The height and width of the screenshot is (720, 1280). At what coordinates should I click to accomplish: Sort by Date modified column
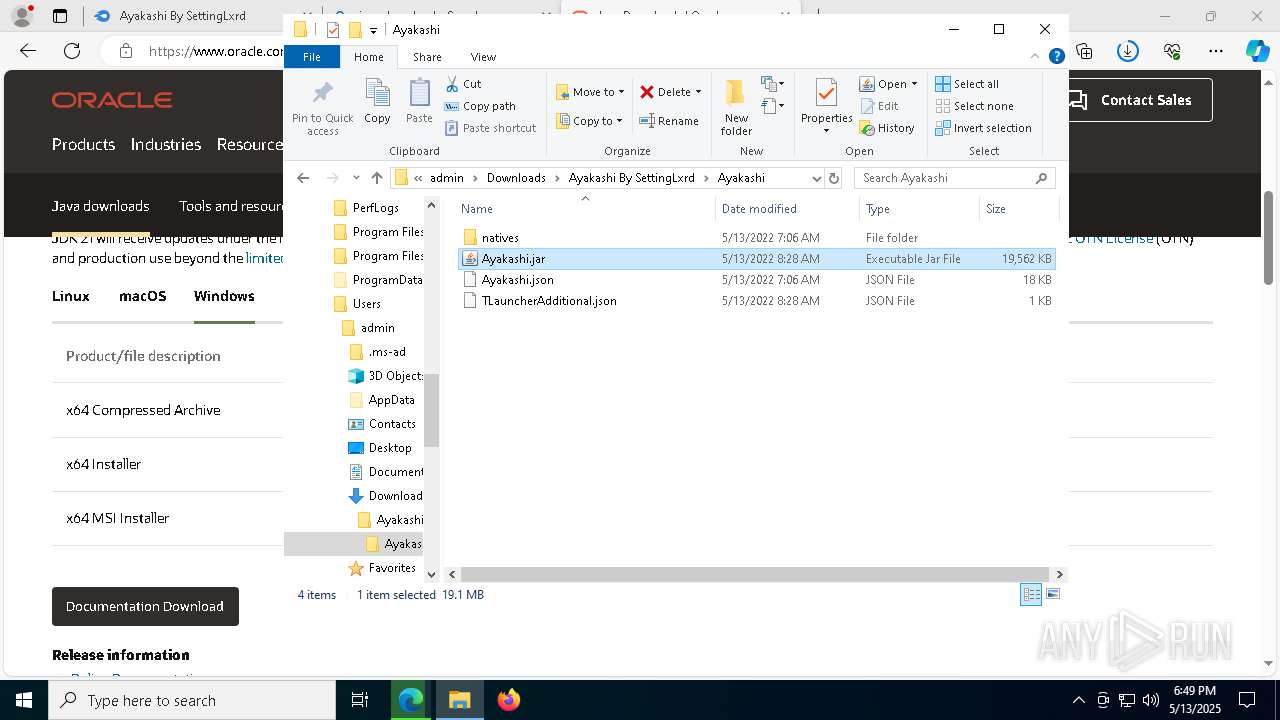click(787, 208)
